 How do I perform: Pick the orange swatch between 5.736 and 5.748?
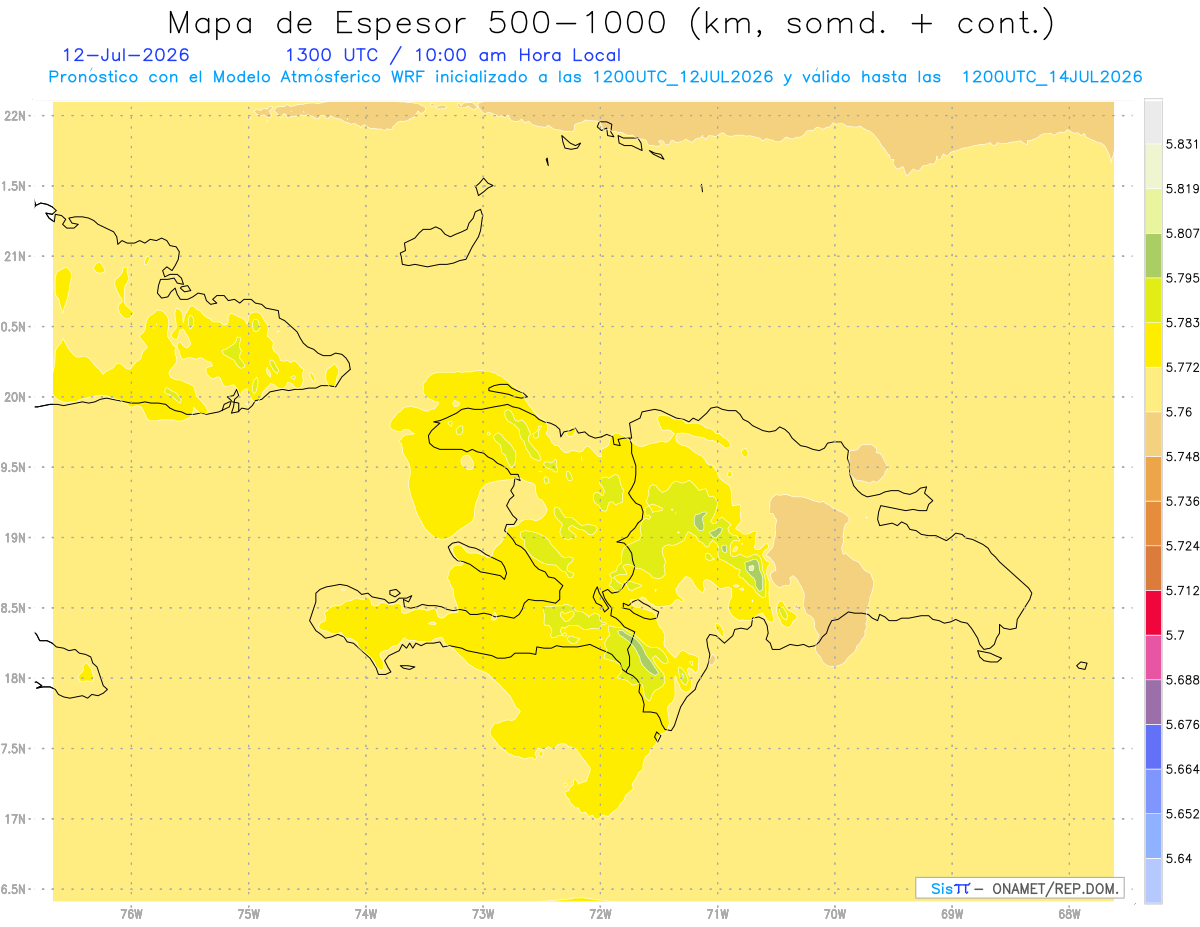(1153, 478)
